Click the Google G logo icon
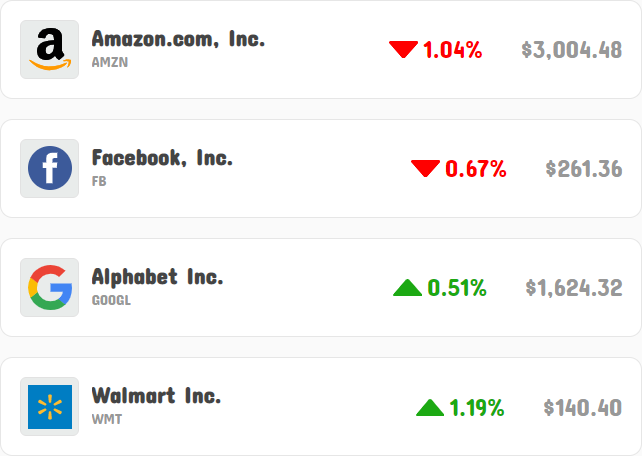 pos(50,287)
